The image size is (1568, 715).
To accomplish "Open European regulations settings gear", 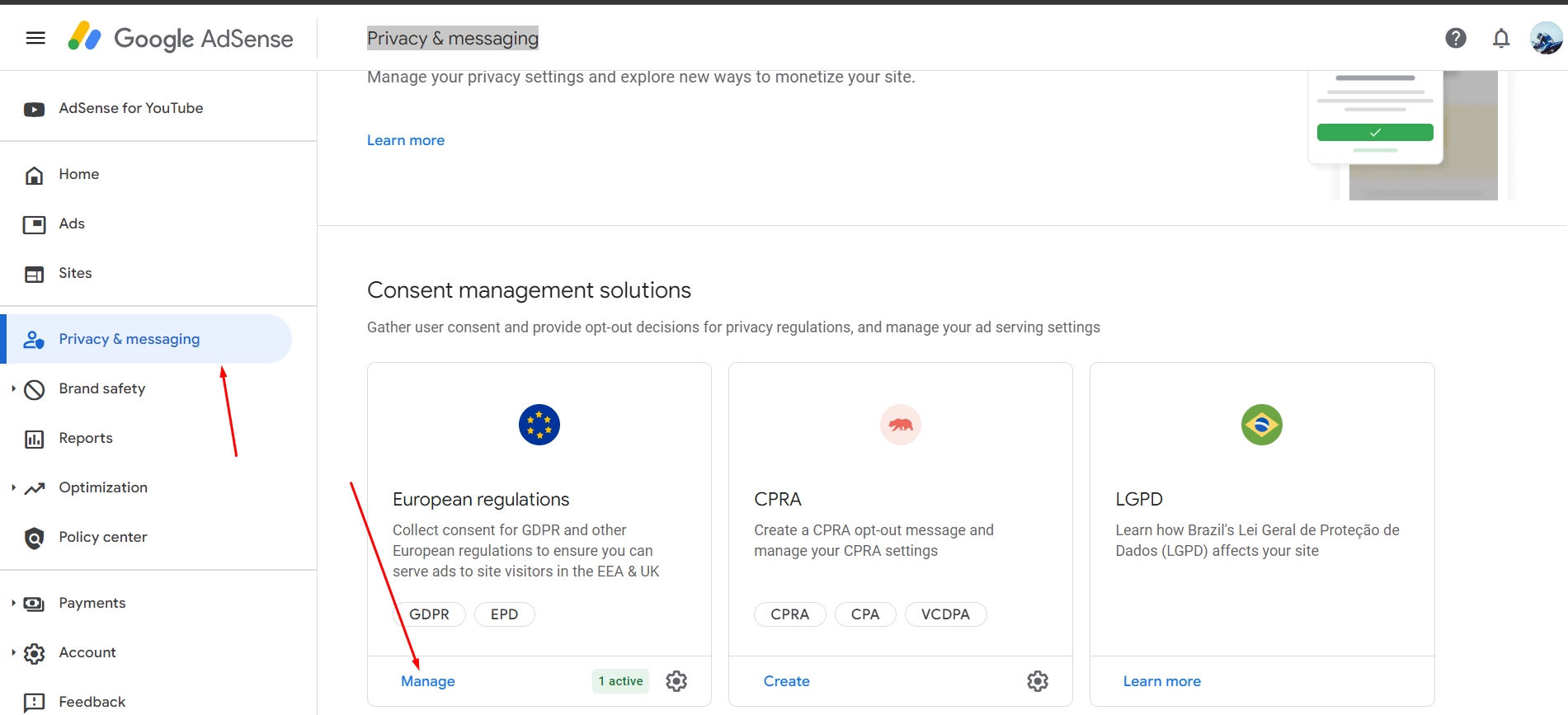I will (x=676, y=681).
